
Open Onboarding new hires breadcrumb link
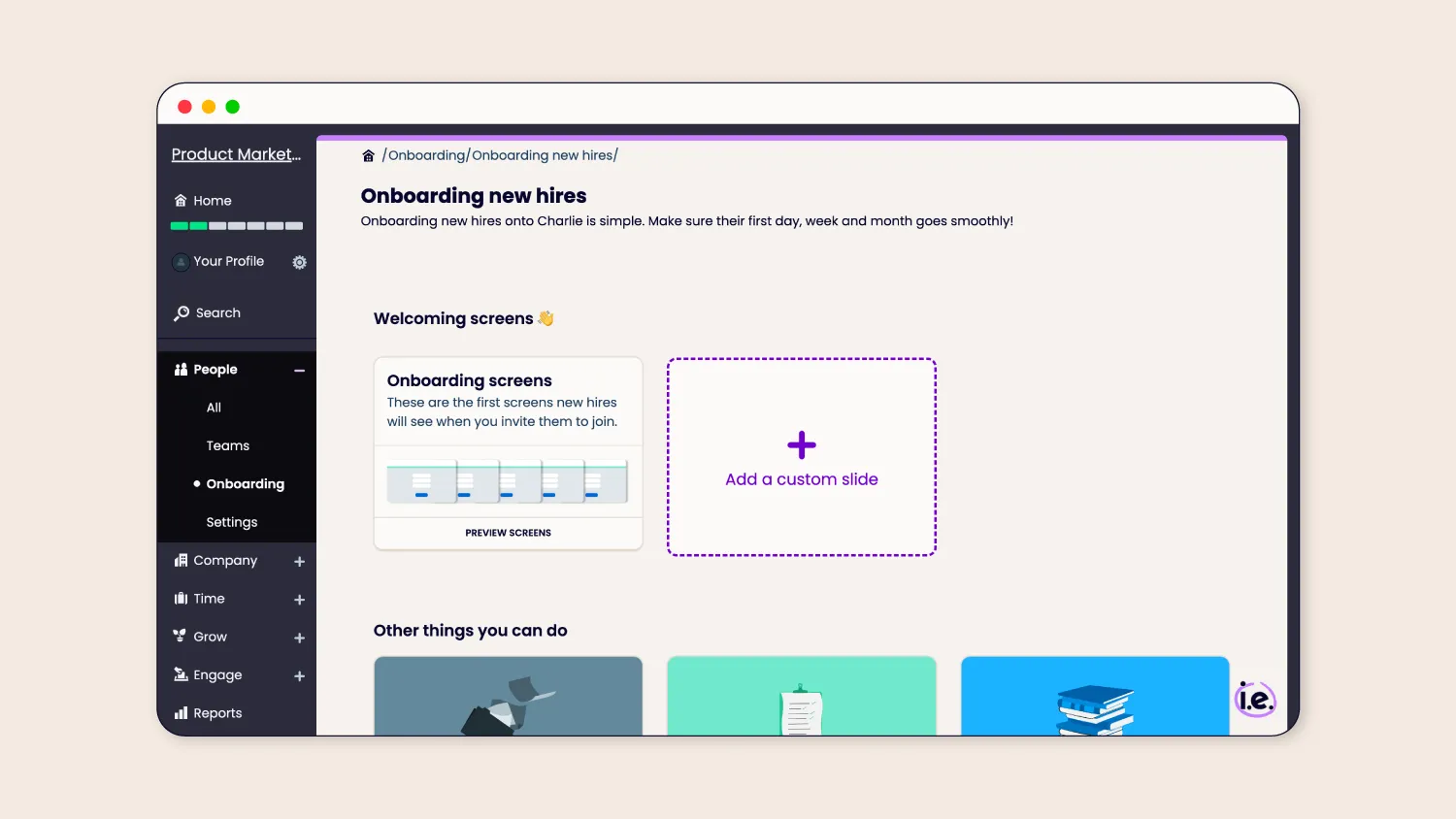tap(543, 155)
